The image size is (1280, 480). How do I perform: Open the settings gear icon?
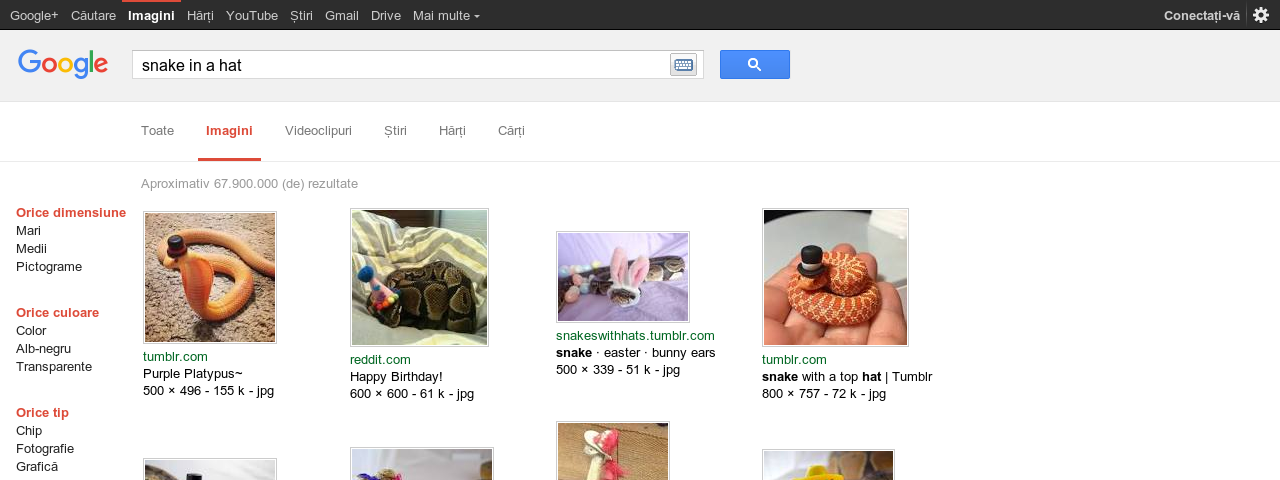[1261, 15]
